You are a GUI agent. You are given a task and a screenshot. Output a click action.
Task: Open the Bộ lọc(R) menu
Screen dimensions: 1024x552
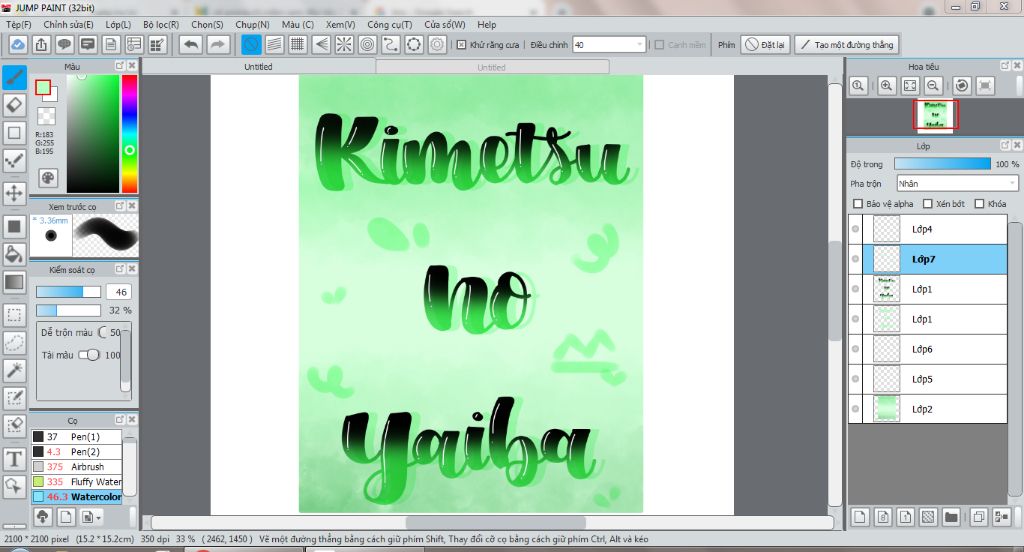click(161, 24)
